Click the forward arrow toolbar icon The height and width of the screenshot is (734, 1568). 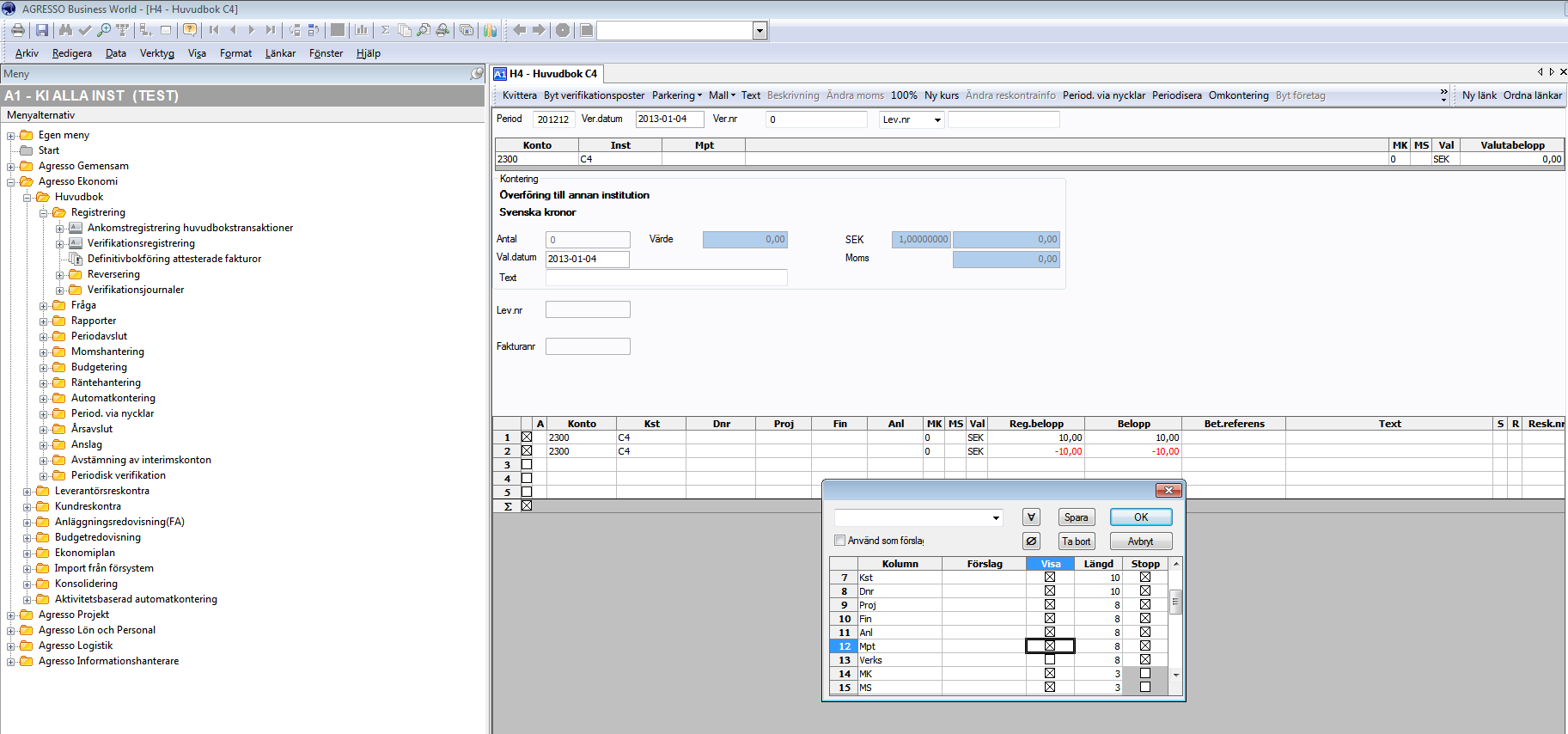click(x=539, y=30)
